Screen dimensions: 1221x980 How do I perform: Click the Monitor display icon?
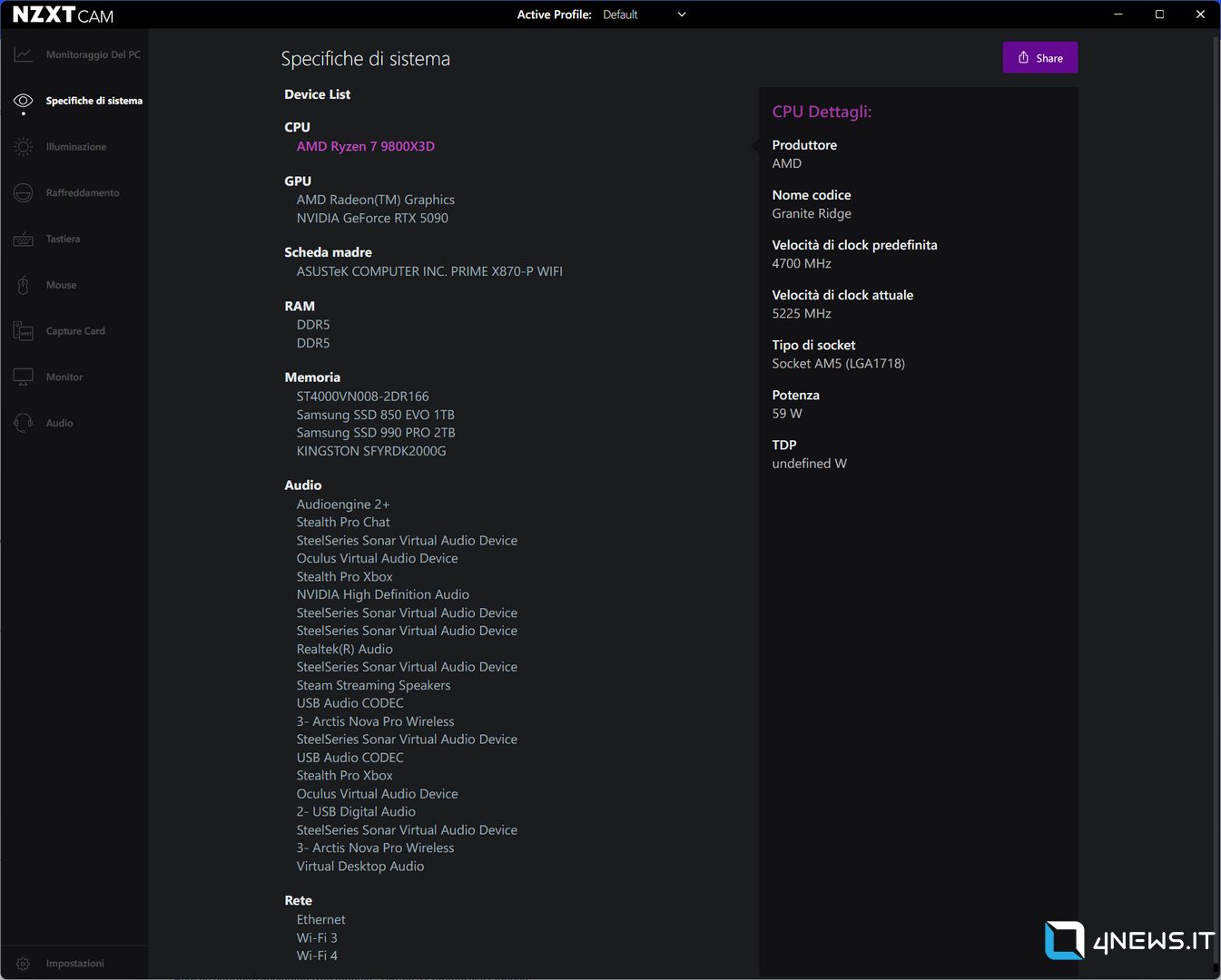(x=24, y=377)
